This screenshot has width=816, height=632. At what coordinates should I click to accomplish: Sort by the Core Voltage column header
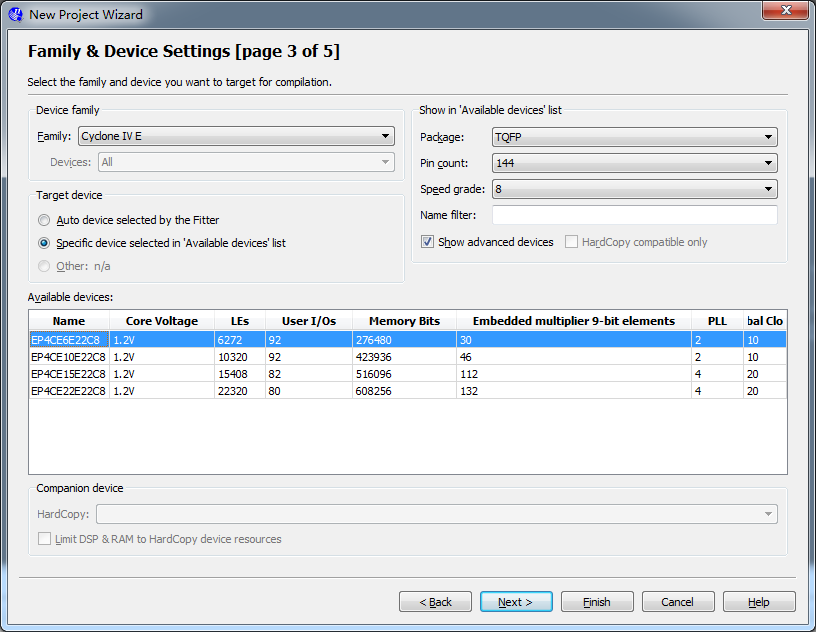click(x=162, y=321)
